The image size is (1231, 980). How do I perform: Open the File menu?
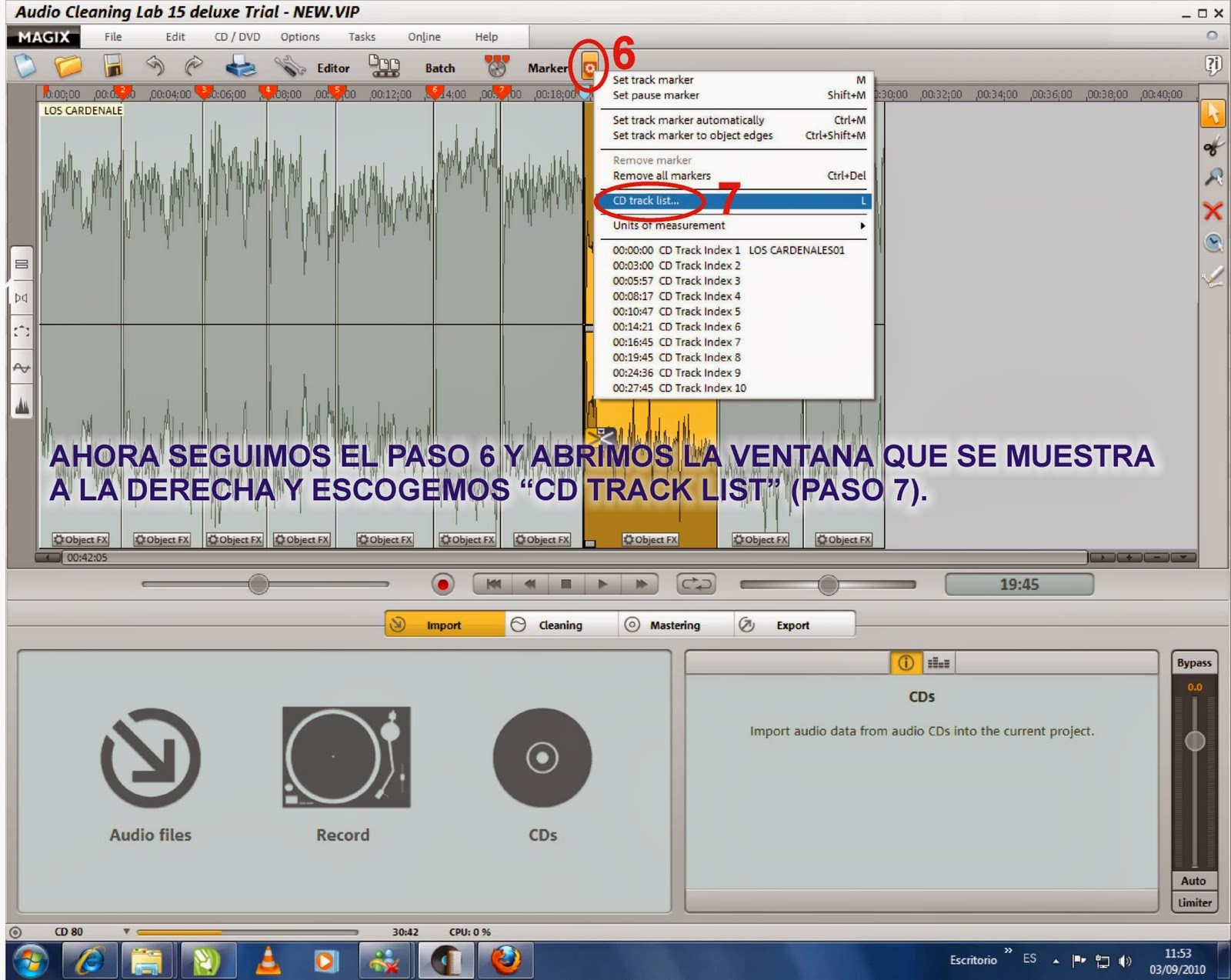(113, 36)
